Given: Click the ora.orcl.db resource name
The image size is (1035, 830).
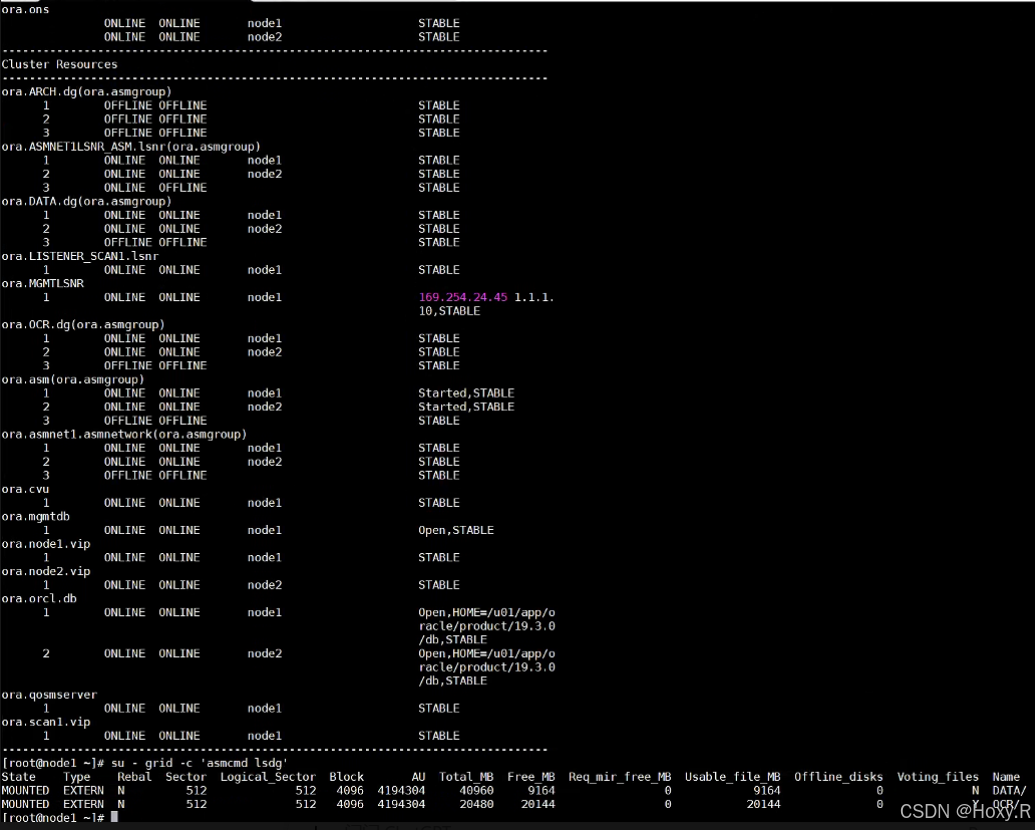Looking at the screenshot, I should [x=39, y=599].
